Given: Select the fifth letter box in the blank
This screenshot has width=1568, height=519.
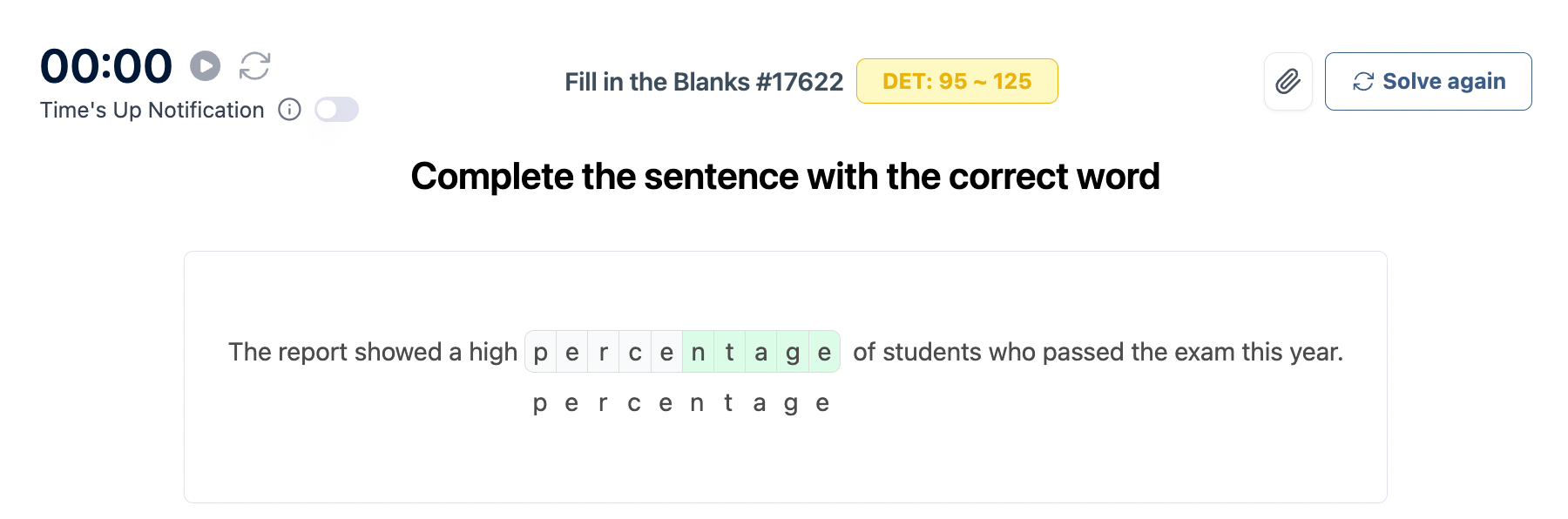Looking at the screenshot, I should pyautogui.click(x=666, y=352).
